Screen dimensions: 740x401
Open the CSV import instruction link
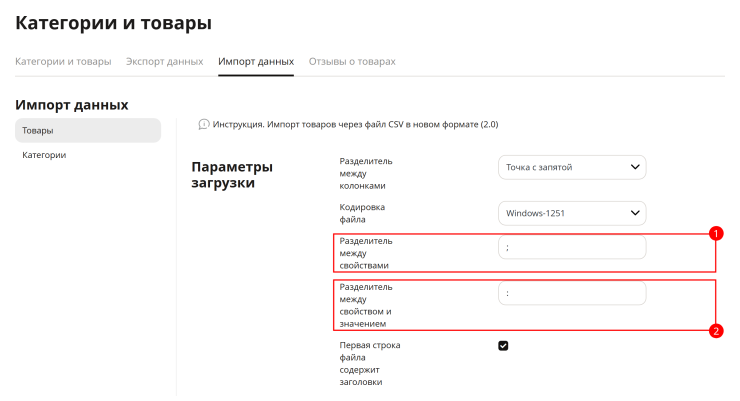click(x=355, y=125)
